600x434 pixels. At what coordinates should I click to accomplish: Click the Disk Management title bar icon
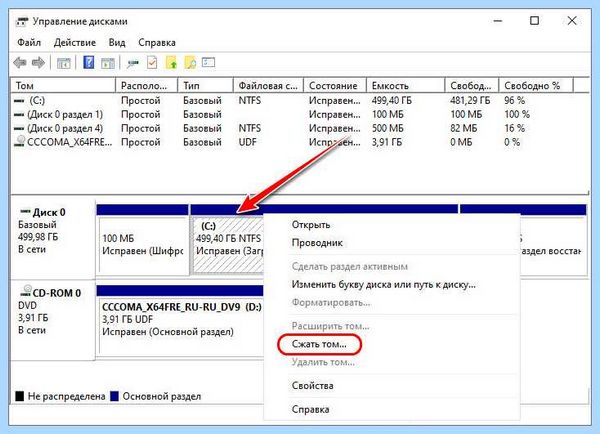click(22, 21)
